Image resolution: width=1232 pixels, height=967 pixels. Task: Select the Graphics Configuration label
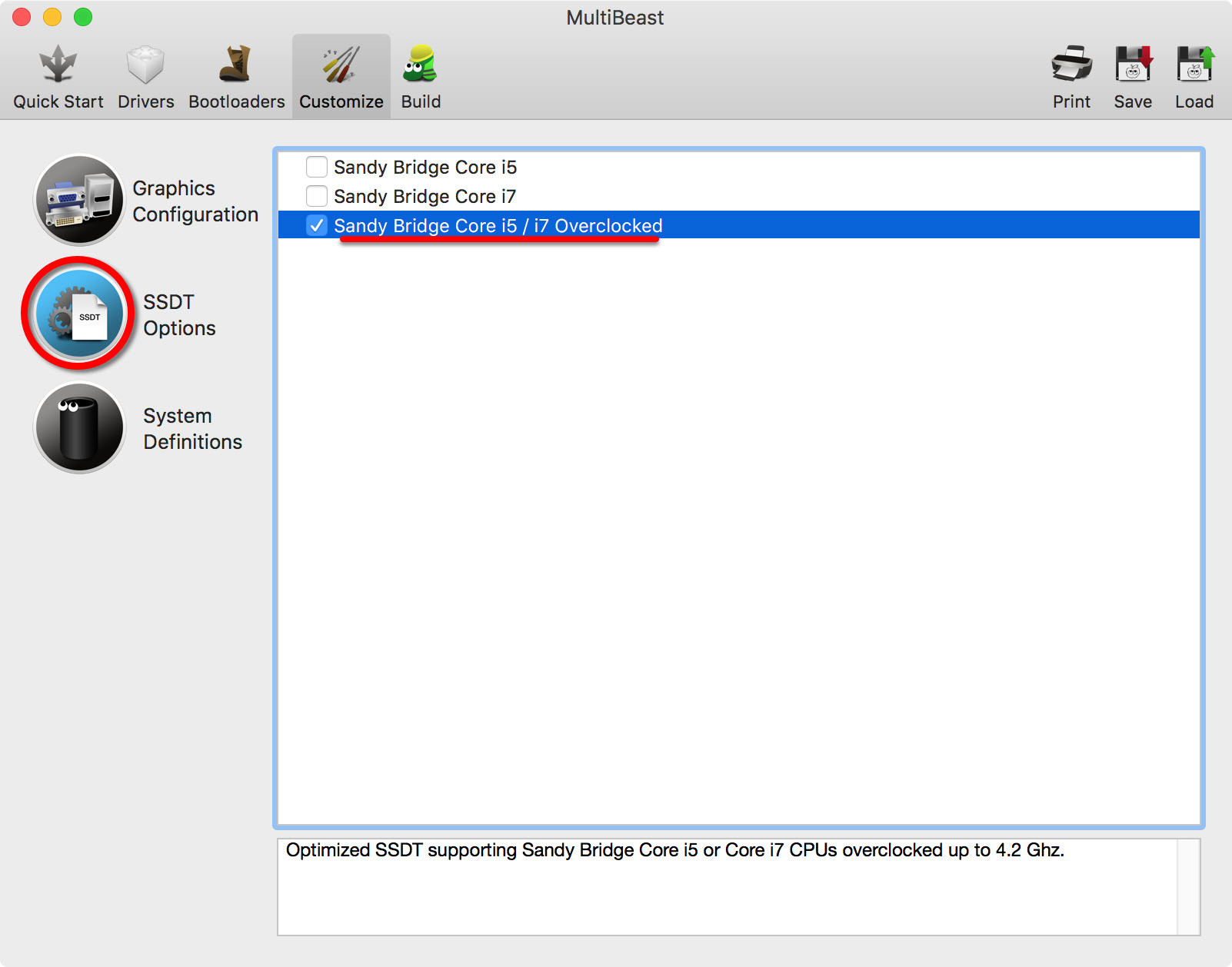[x=195, y=201]
